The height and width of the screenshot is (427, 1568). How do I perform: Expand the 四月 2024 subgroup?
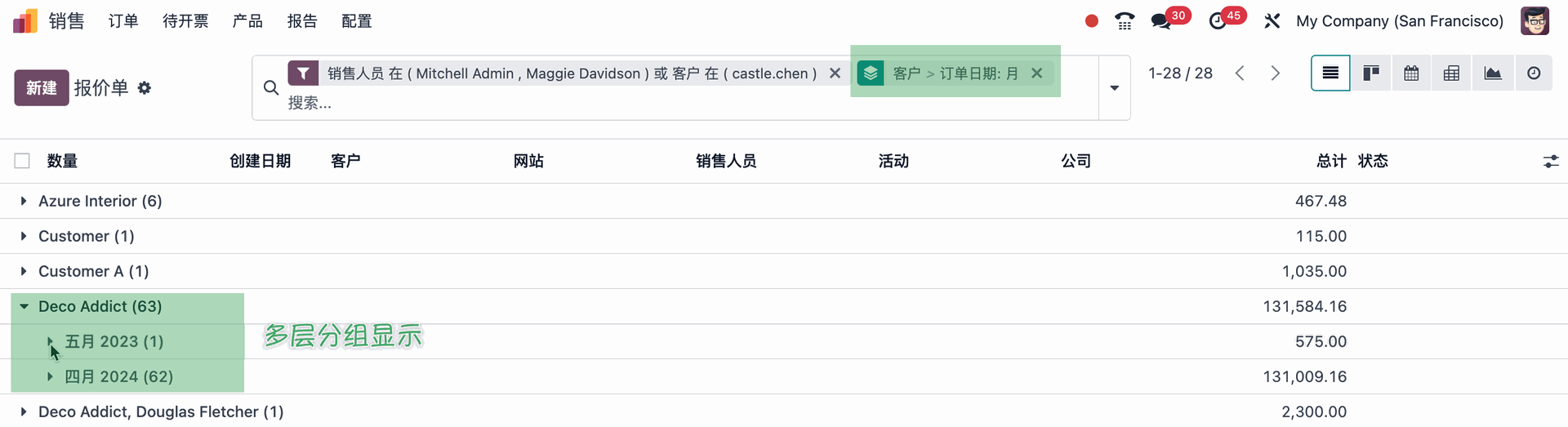pyautogui.click(x=50, y=376)
